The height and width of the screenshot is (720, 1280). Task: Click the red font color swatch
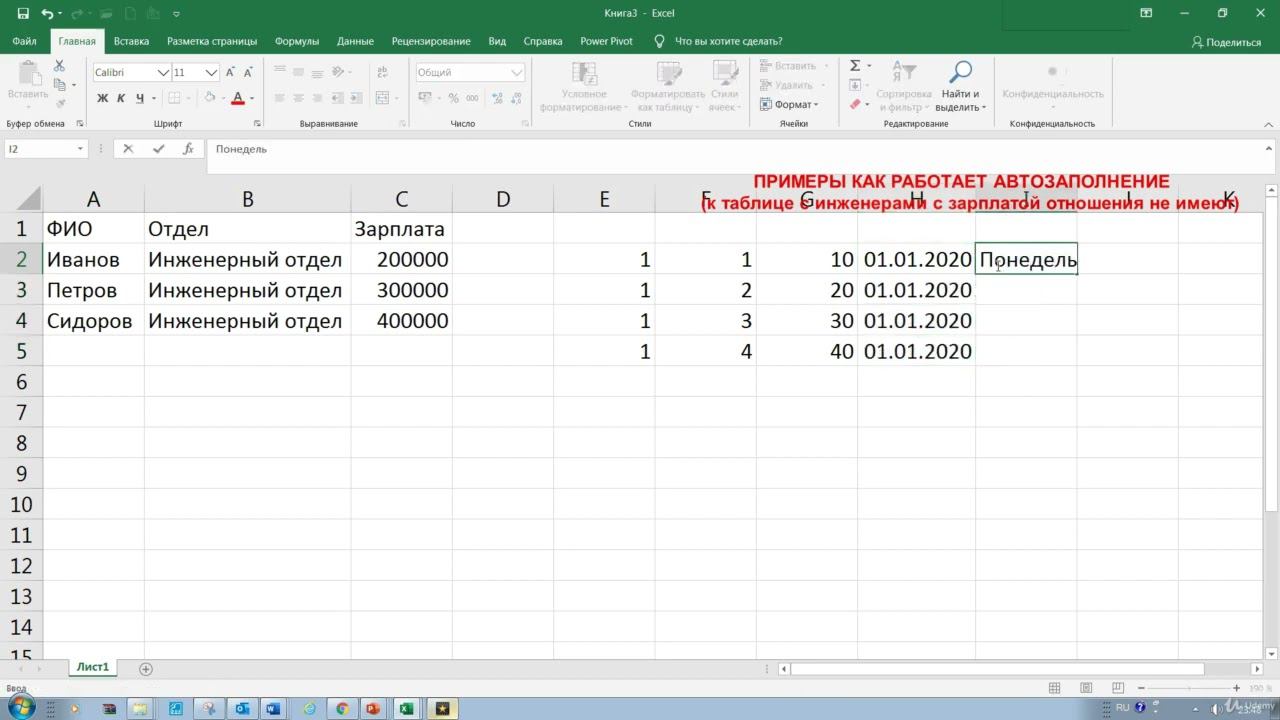click(238, 98)
